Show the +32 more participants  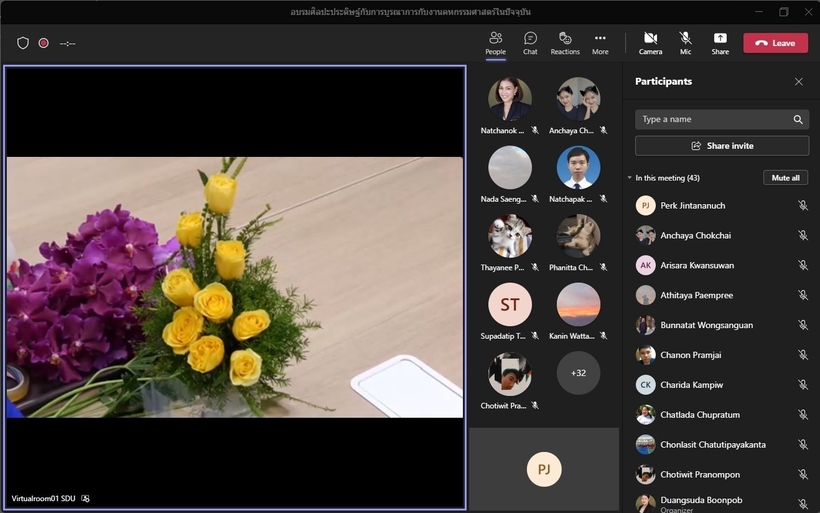pos(578,373)
